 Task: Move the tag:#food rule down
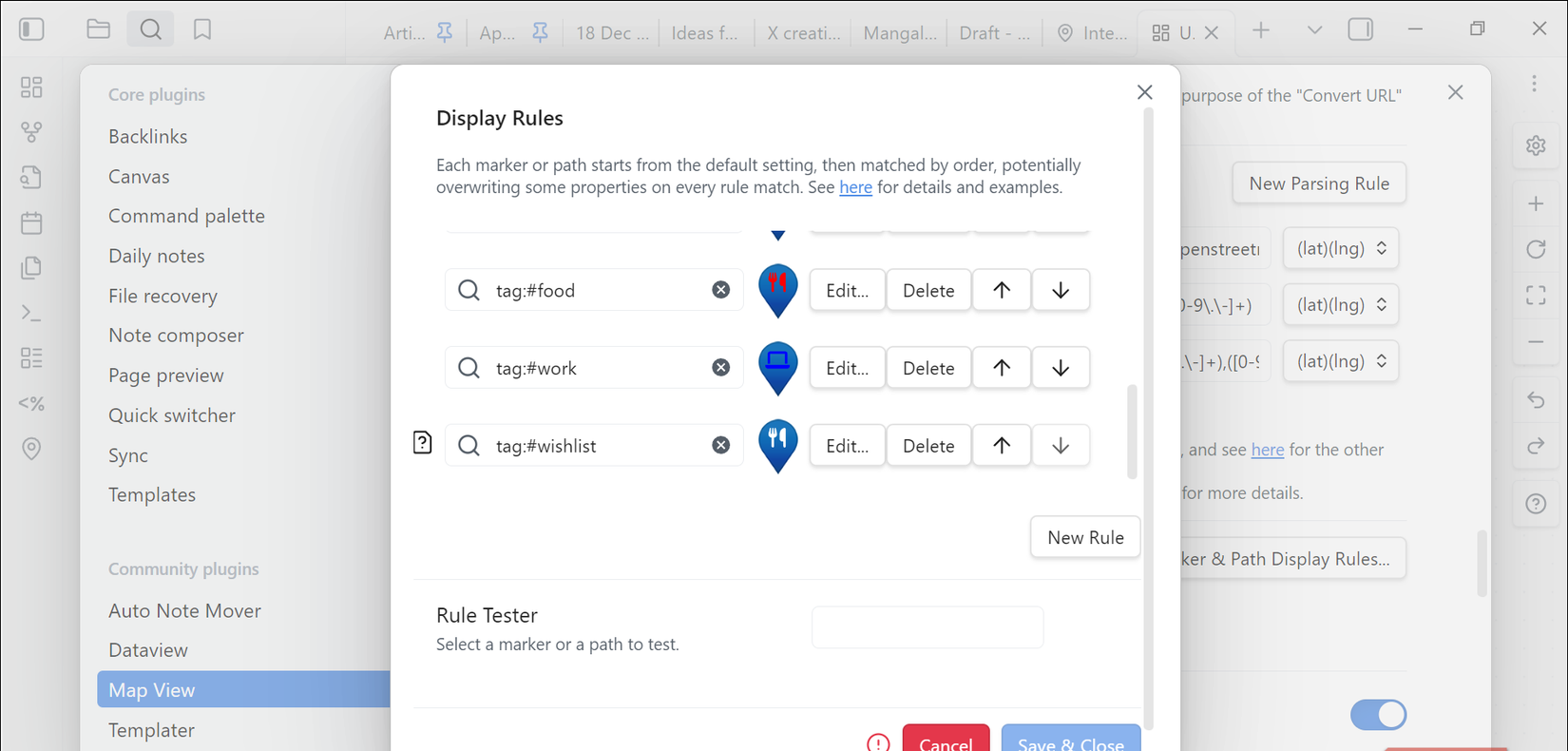tap(1061, 290)
